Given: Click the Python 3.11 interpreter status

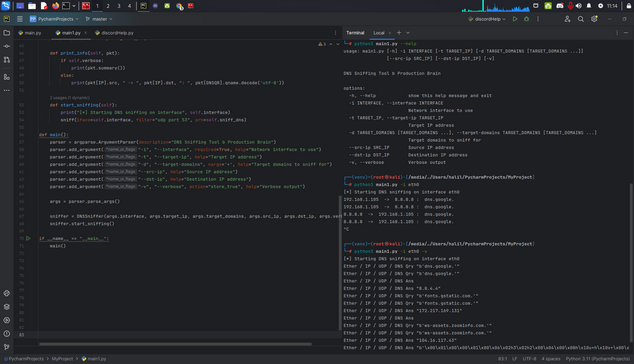Looking at the screenshot, I should point(597,359).
